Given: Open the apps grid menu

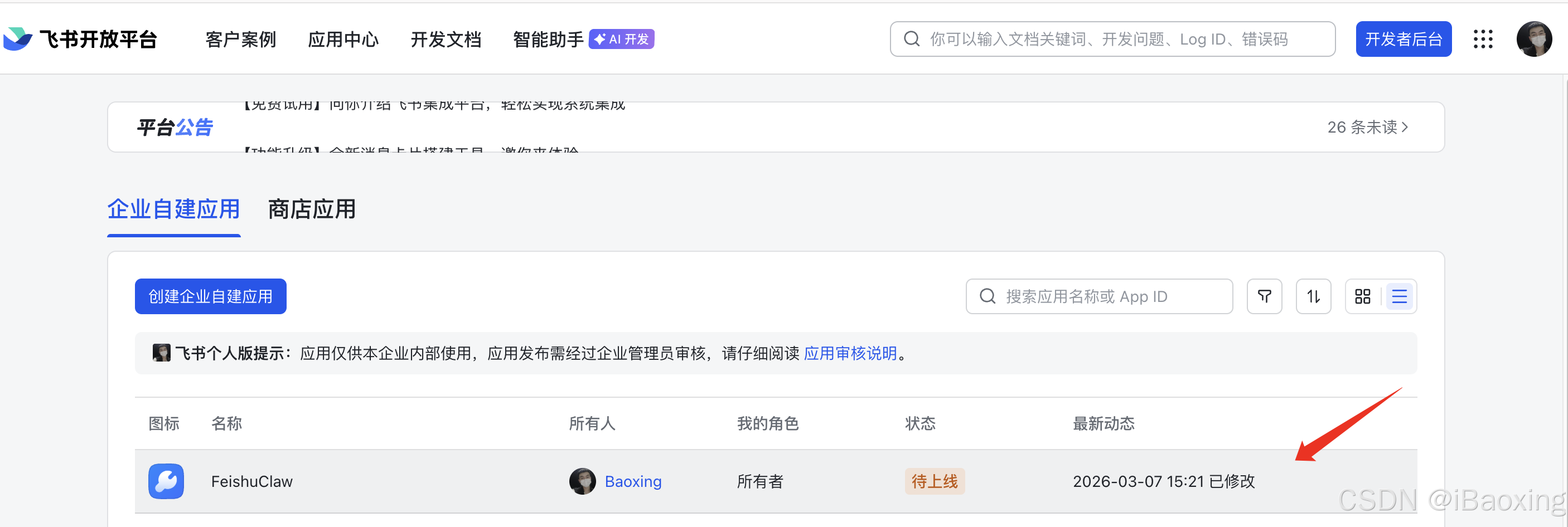Looking at the screenshot, I should [1483, 38].
